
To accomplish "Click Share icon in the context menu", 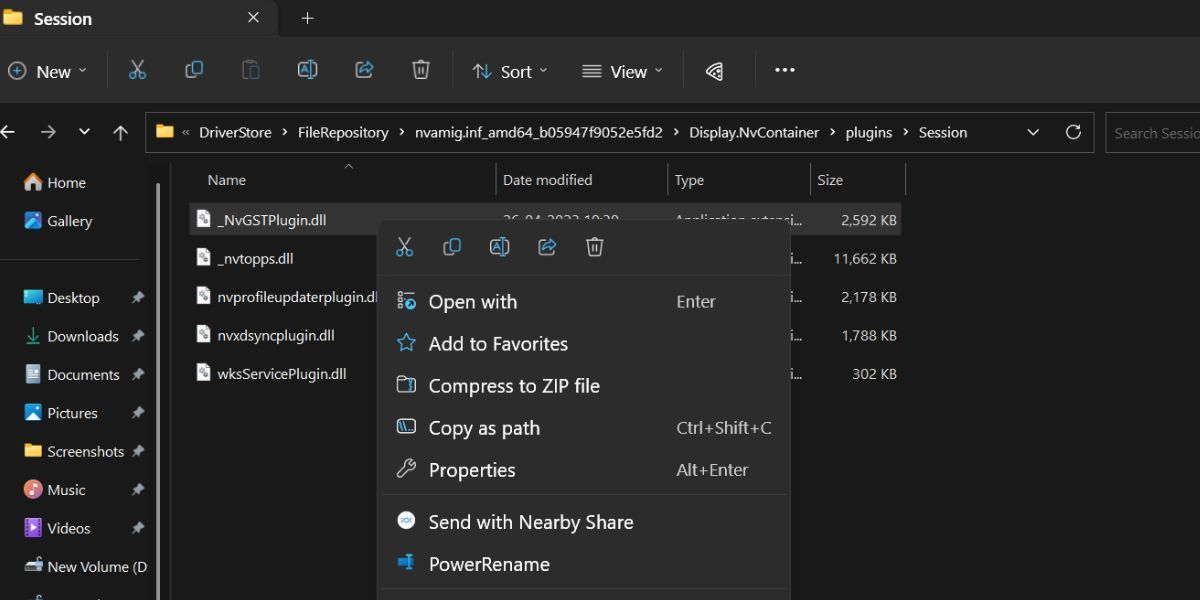I will point(547,247).
